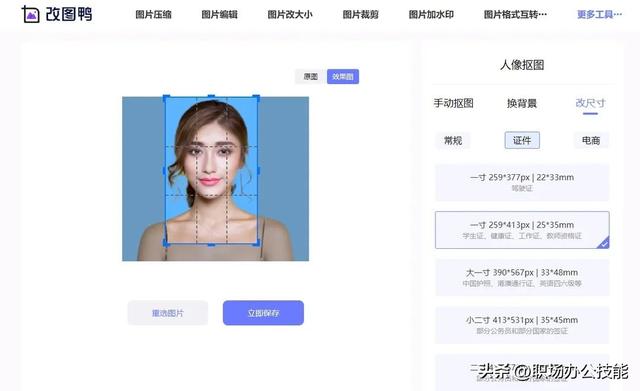Click the selected checkmark on 25*35mm option
The image size is (640, 391).
(x=603, y=243)
